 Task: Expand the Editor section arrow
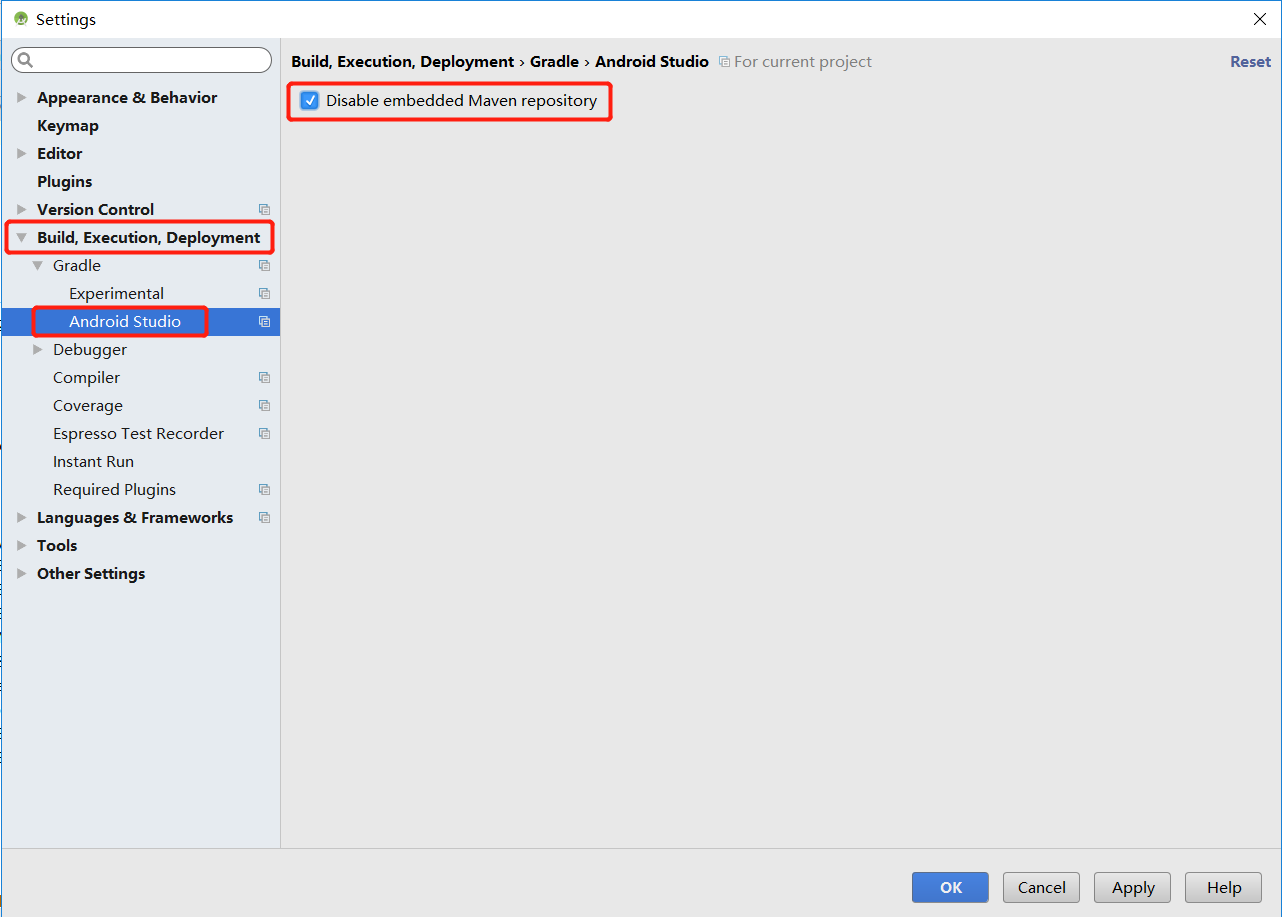pyautogui.click(x=21, y=154)
